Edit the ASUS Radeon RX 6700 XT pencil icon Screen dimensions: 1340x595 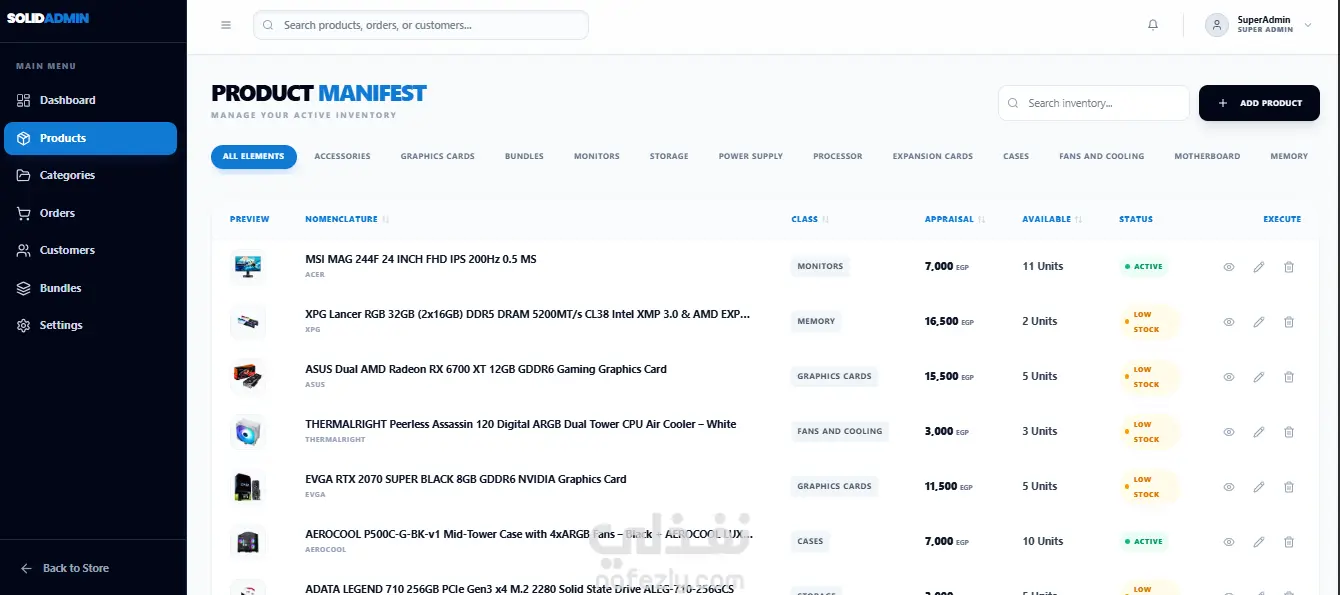click(x=1259, y=377)
